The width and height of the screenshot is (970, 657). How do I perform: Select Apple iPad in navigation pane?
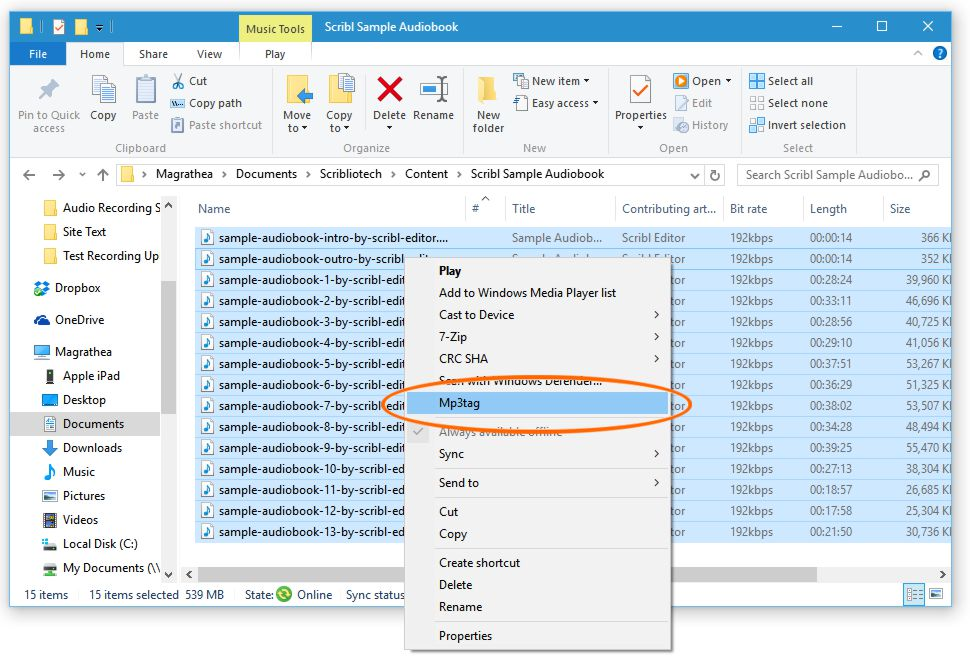coord(83,376)
